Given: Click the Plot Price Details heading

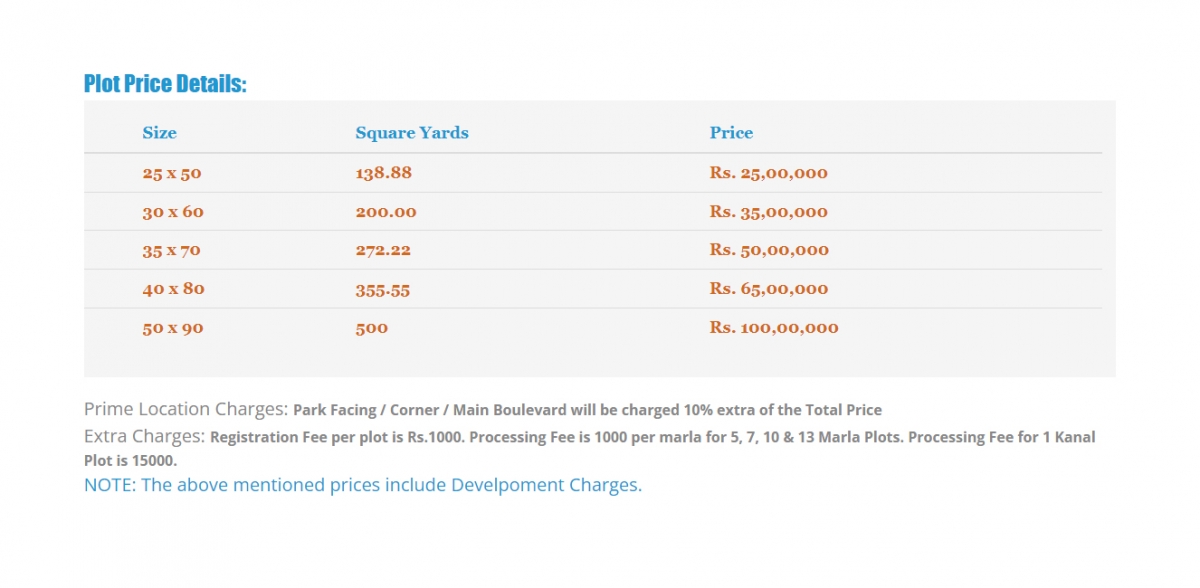Looking at the screenshot, I should (x=165, y=84).
